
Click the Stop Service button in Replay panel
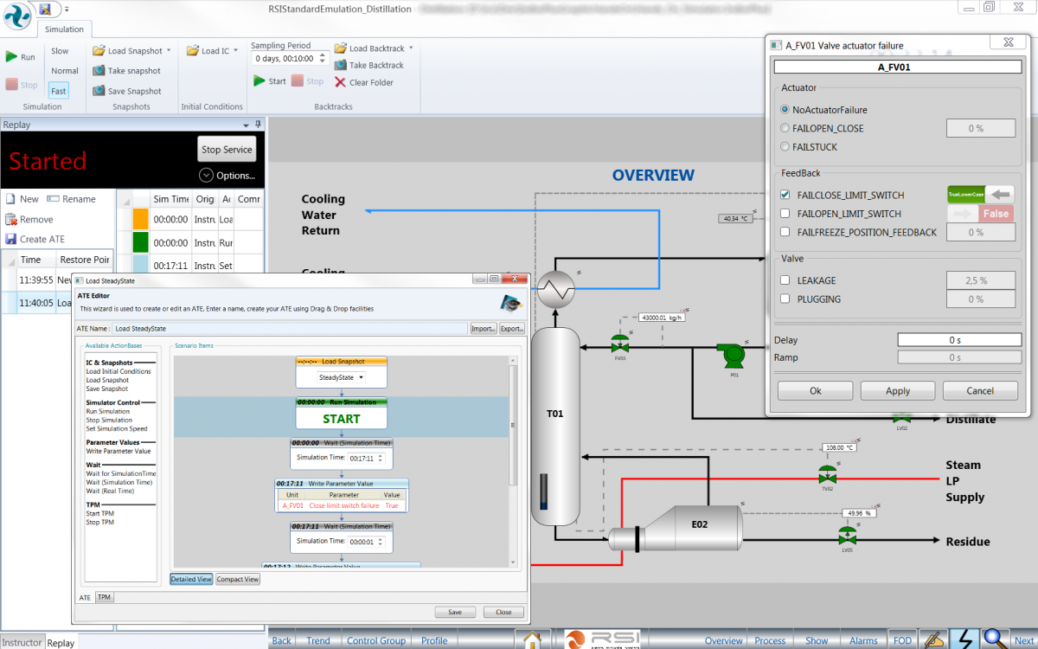pyautogui.click(x=226, y=148)
